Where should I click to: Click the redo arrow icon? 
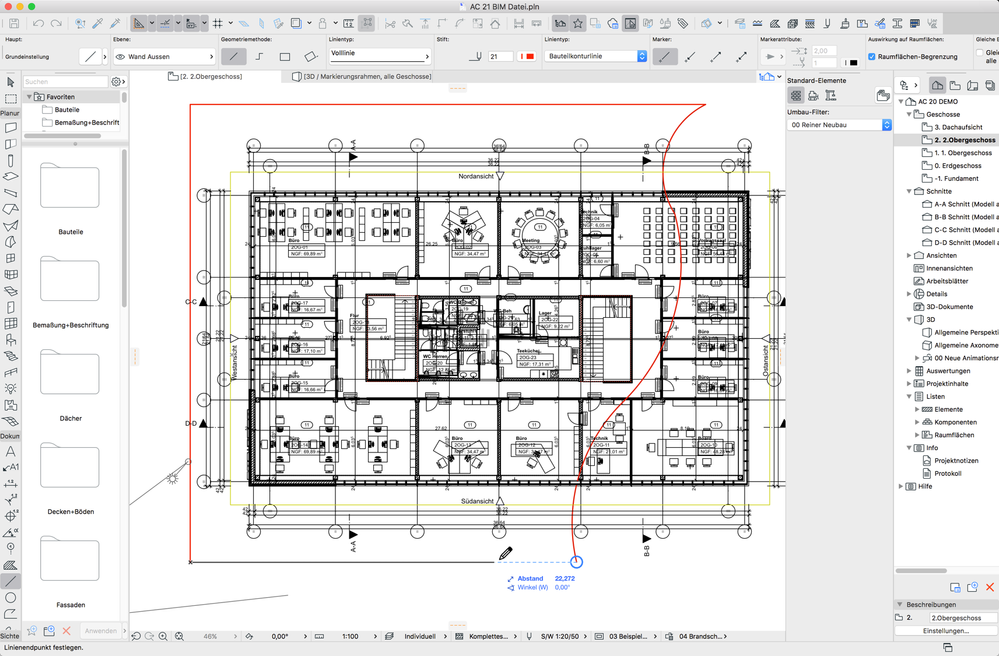coord(56,24)
